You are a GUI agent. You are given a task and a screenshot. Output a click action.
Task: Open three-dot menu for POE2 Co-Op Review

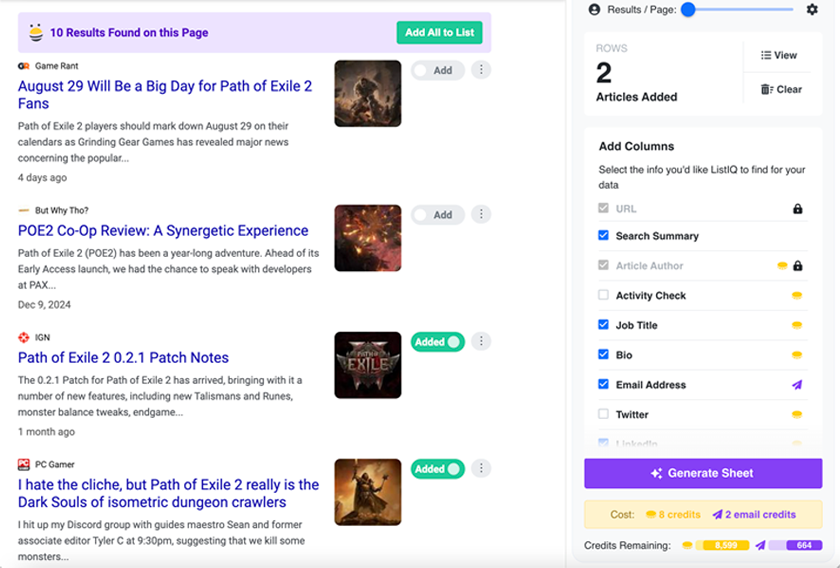[x=481, y=214]
